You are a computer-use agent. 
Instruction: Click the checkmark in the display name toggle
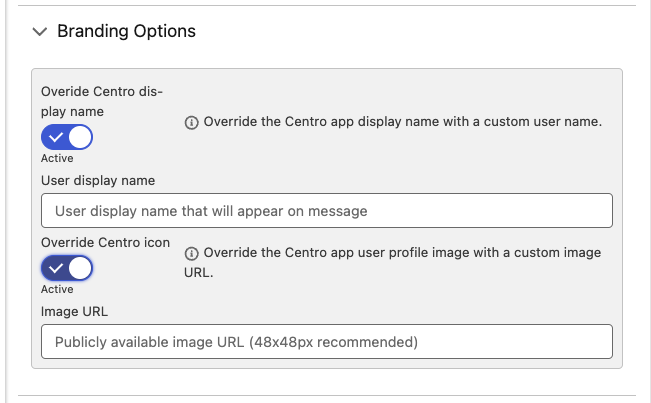click(x=55, y=136)
